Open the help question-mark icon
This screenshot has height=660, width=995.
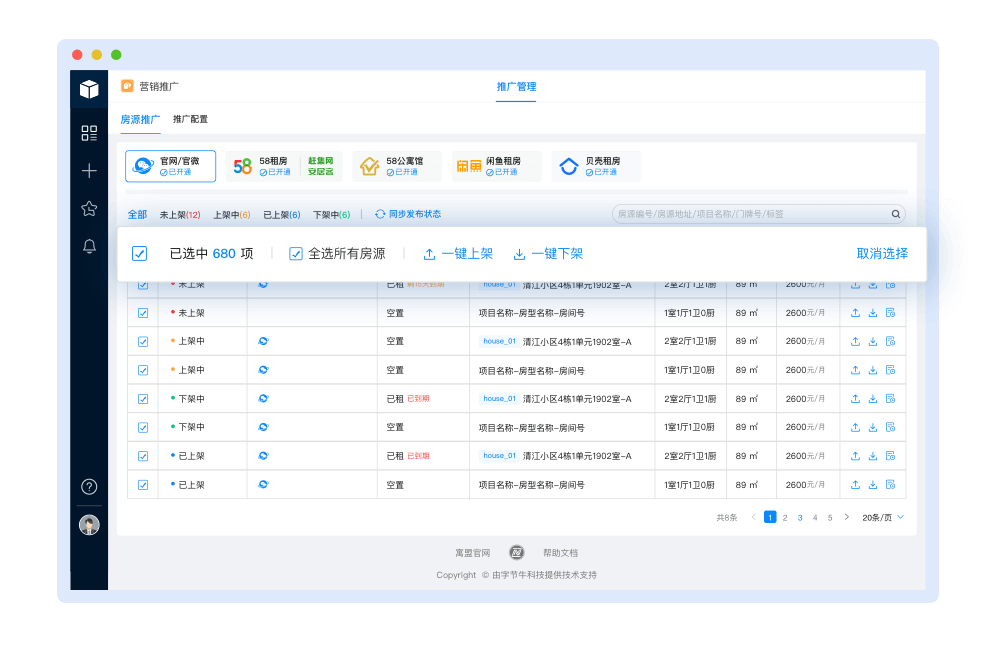pyautogui.click(x=89, y=487)
